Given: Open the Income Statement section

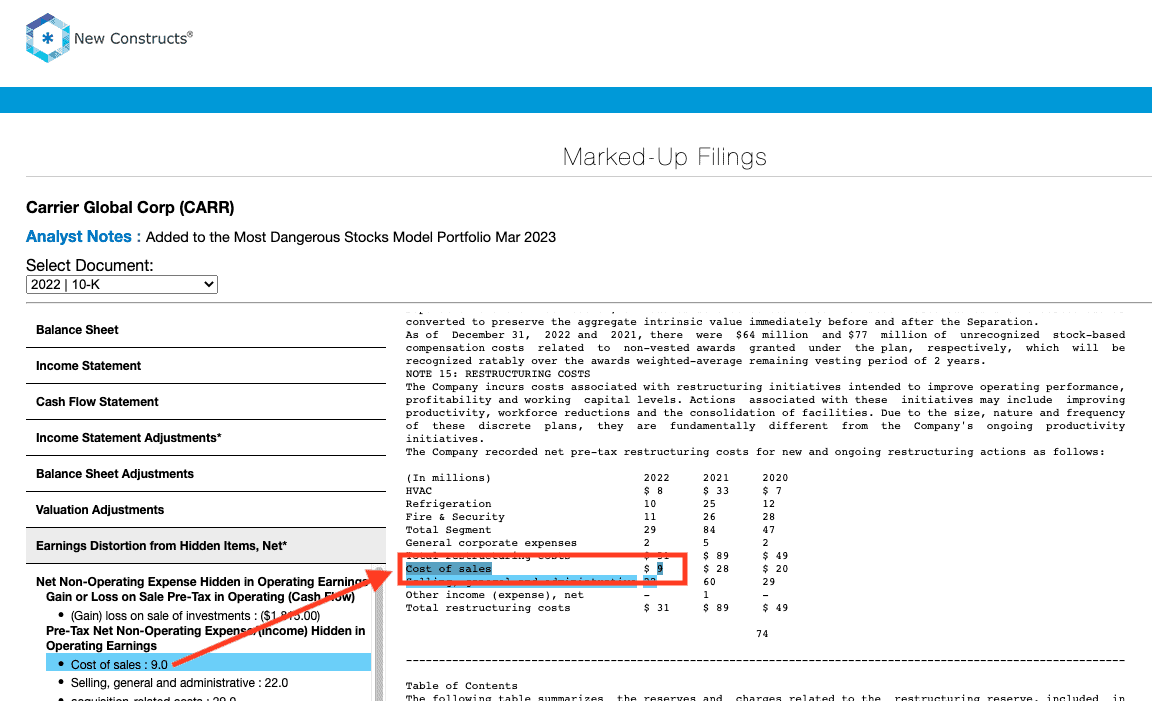Looking at the screenshot, I should coord(206,366).
